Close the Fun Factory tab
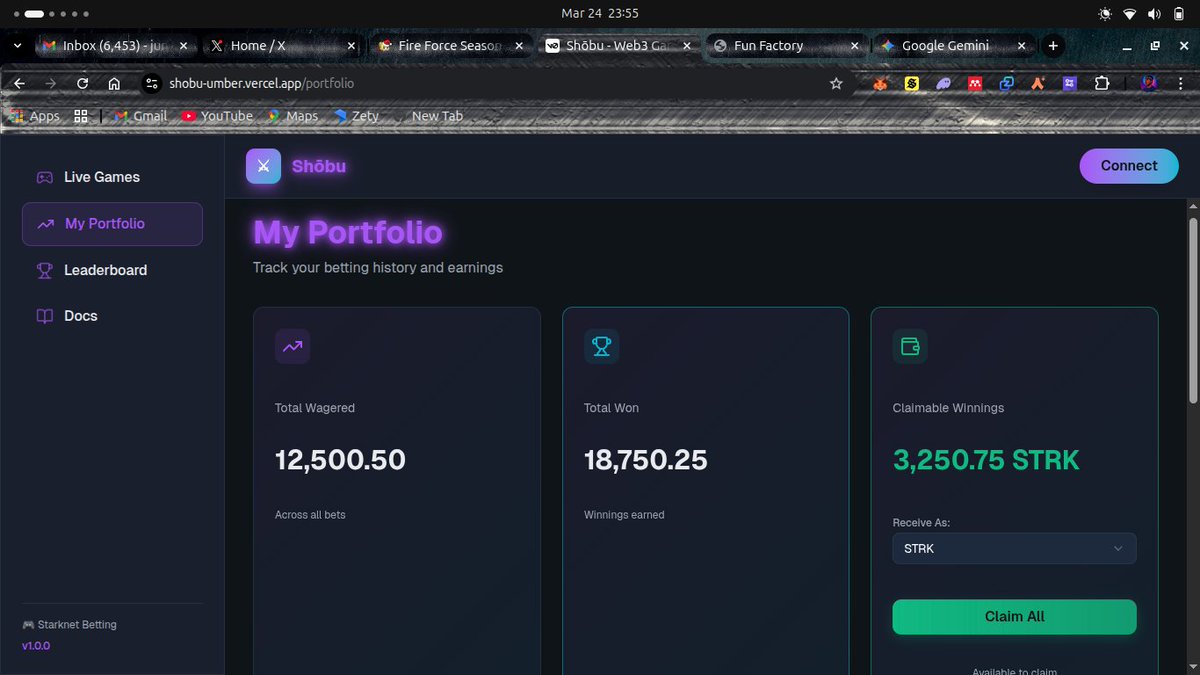The width and height of the screenshot is (1200, 675). tap(853, 45)
